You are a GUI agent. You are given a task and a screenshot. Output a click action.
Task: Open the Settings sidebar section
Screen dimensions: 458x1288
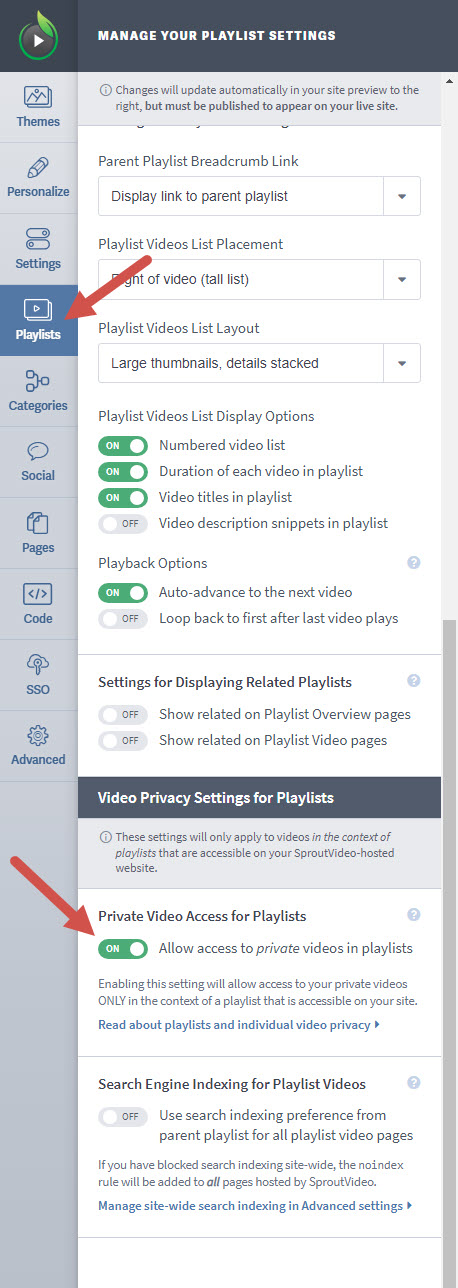(x=39, y=249)
